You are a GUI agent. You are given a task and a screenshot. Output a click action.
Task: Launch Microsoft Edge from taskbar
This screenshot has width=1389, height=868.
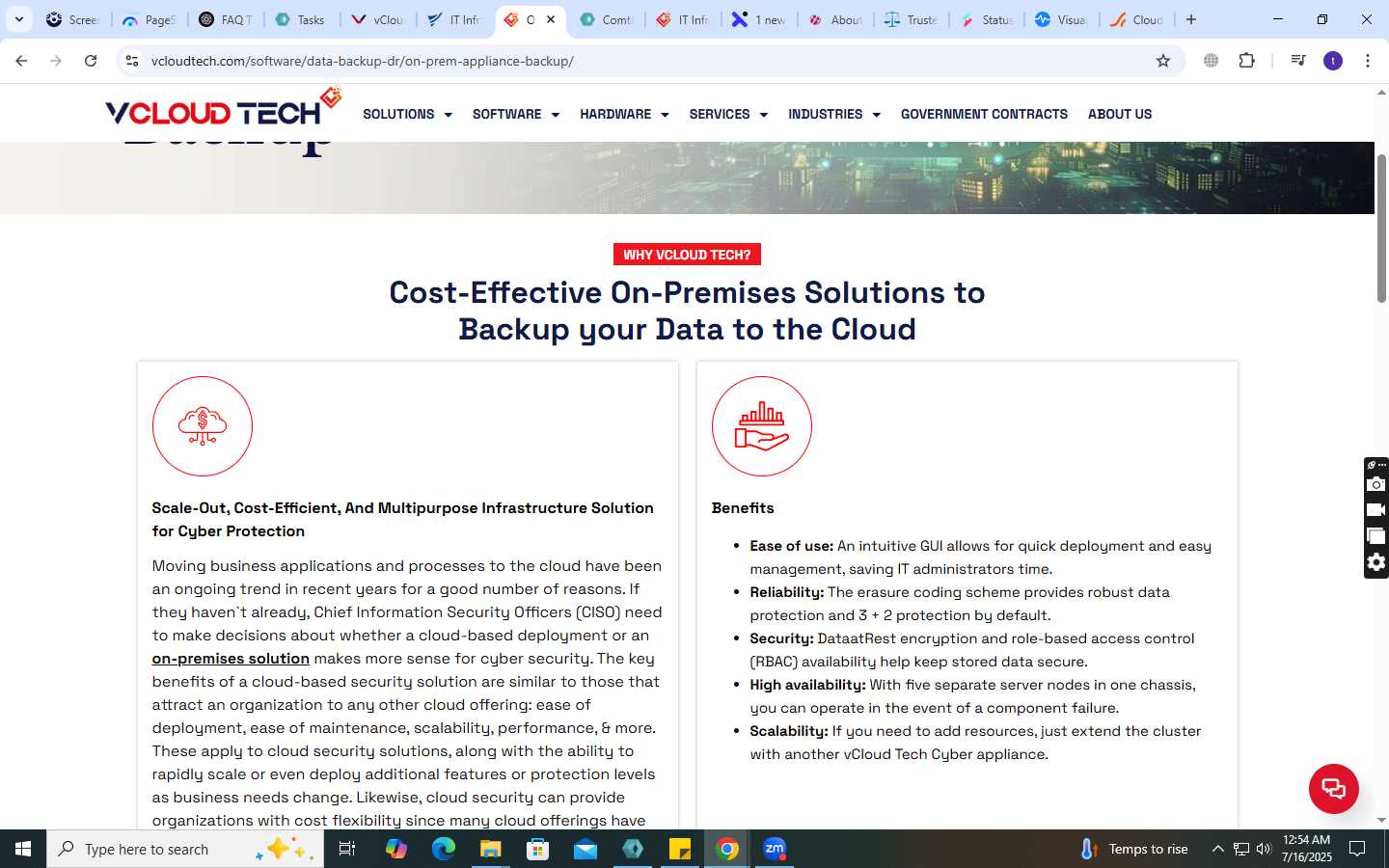tap(444, 849)
